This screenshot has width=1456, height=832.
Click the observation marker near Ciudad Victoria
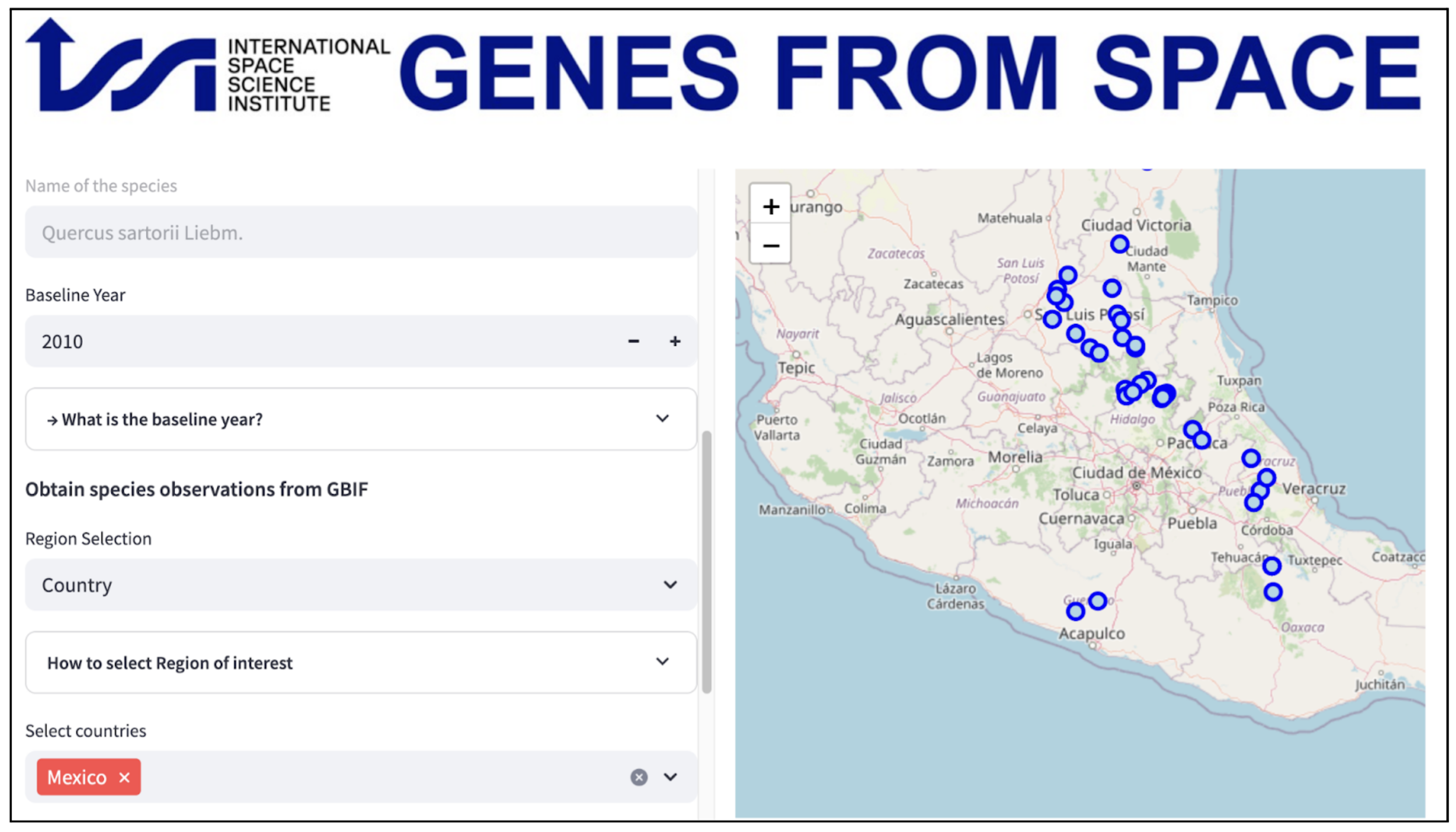(1119, 244)
